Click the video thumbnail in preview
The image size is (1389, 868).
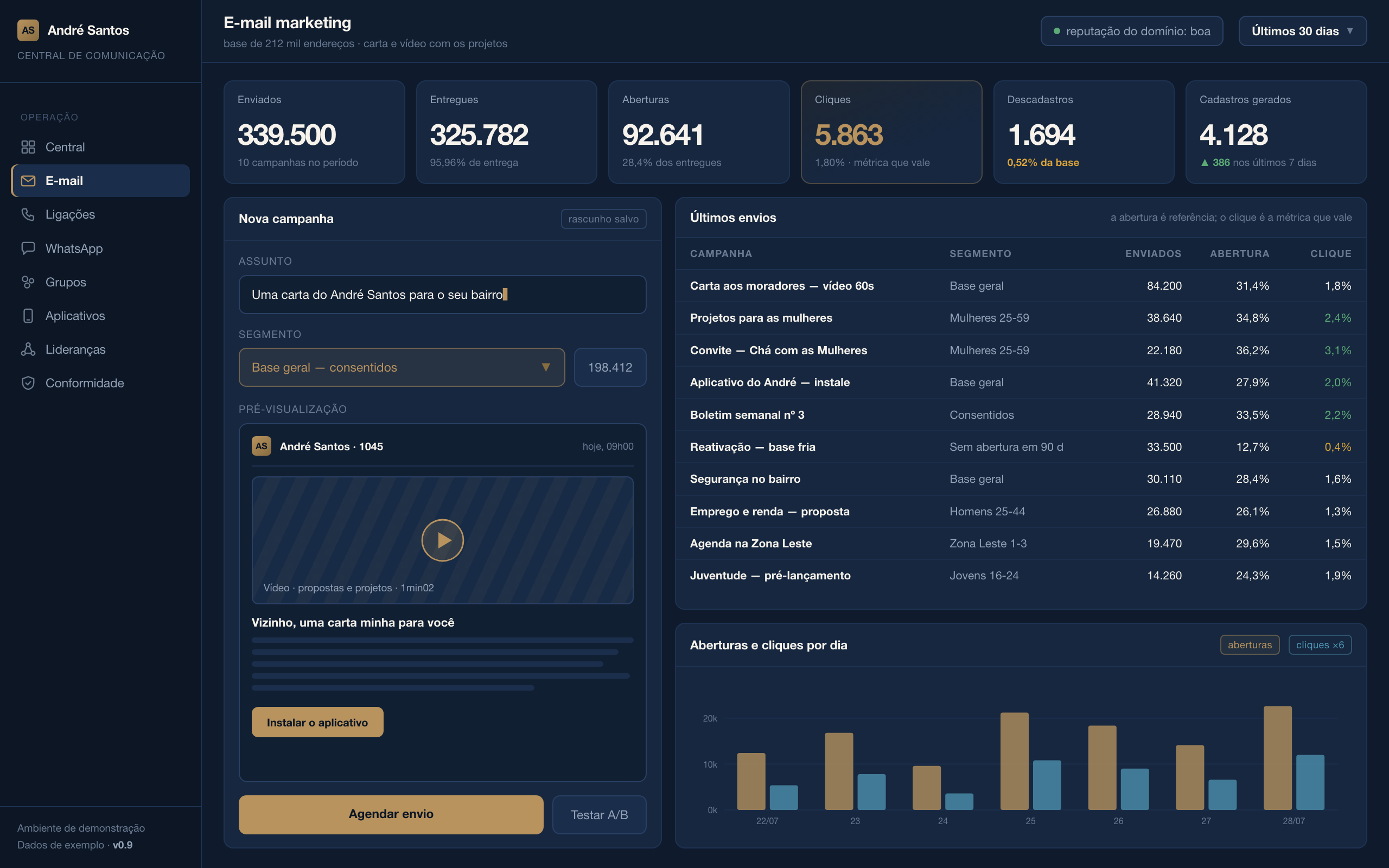pos(443,540)
